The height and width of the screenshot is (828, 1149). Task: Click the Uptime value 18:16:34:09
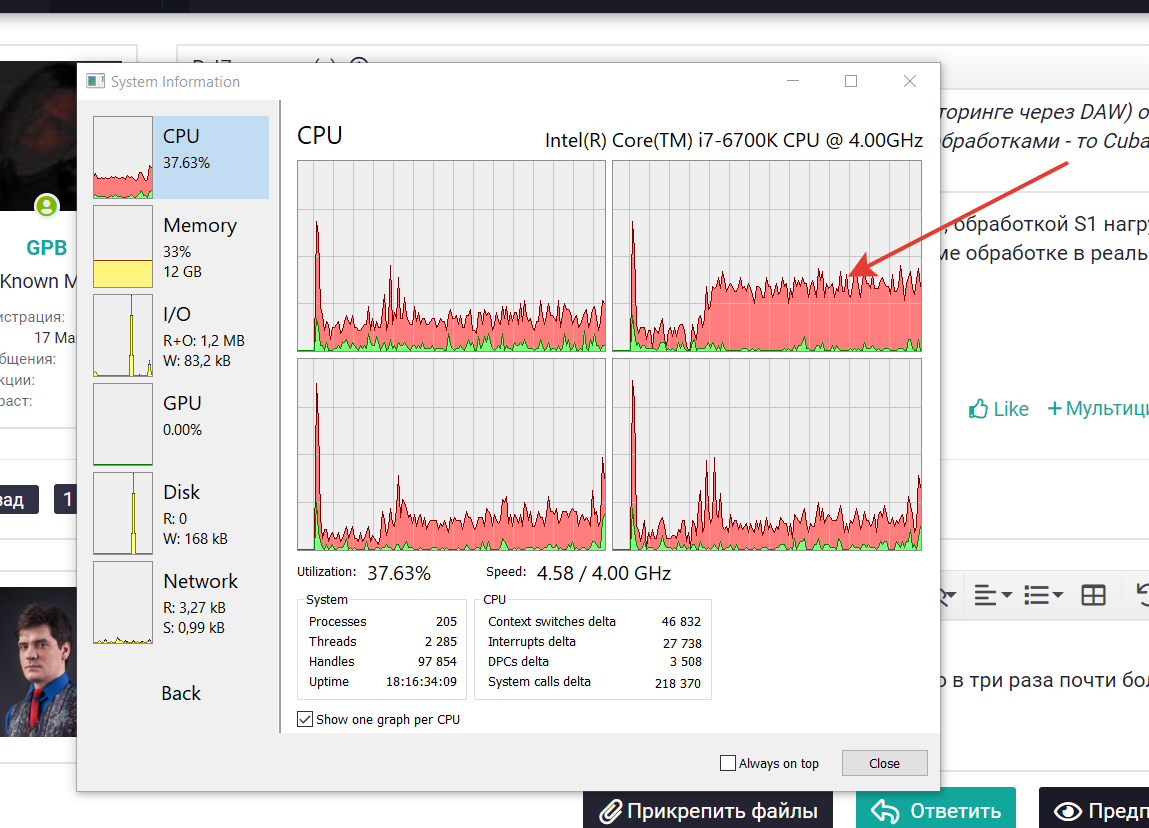point(421,681)
